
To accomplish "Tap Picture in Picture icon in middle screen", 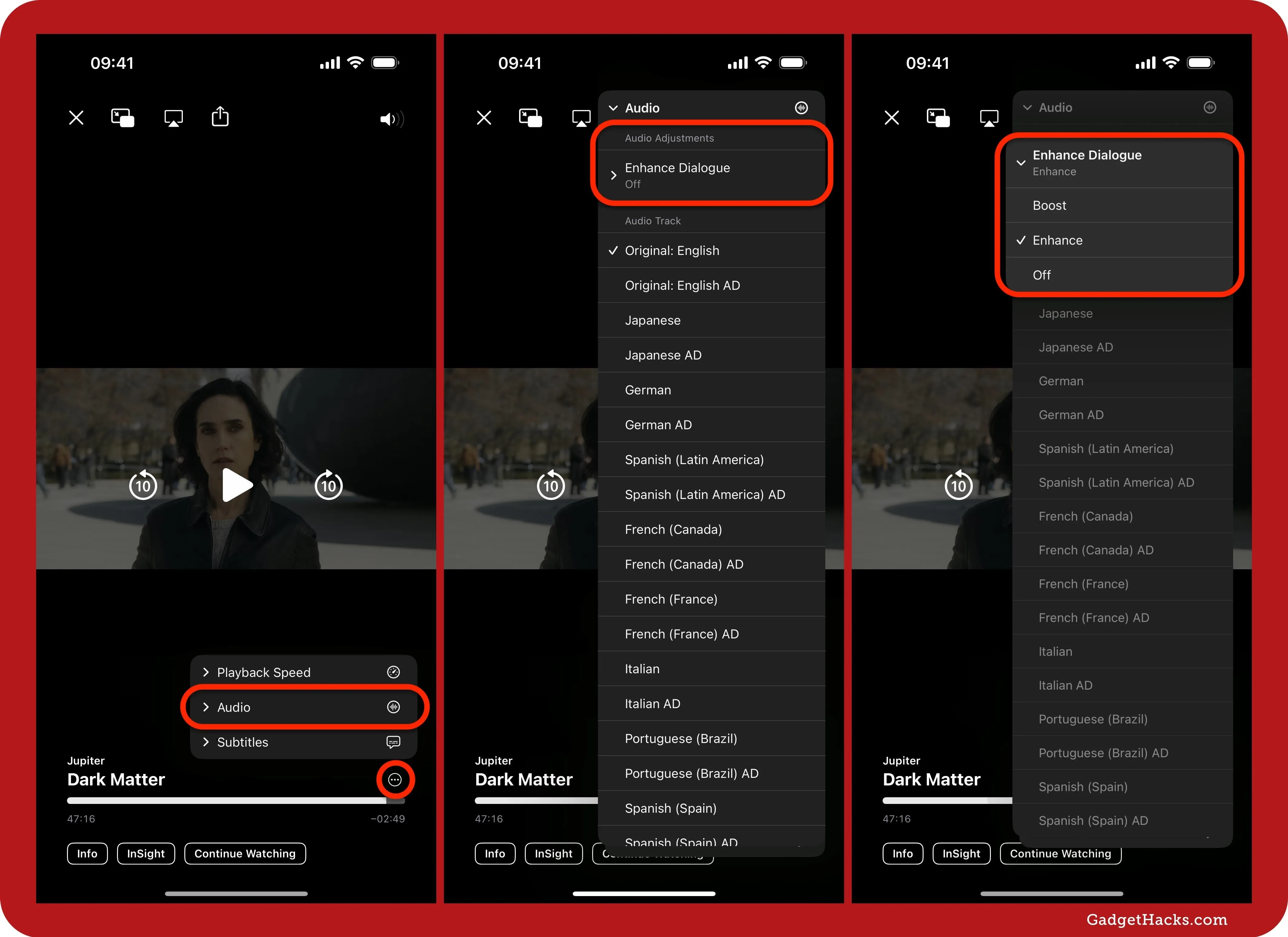I will (530, 118).
